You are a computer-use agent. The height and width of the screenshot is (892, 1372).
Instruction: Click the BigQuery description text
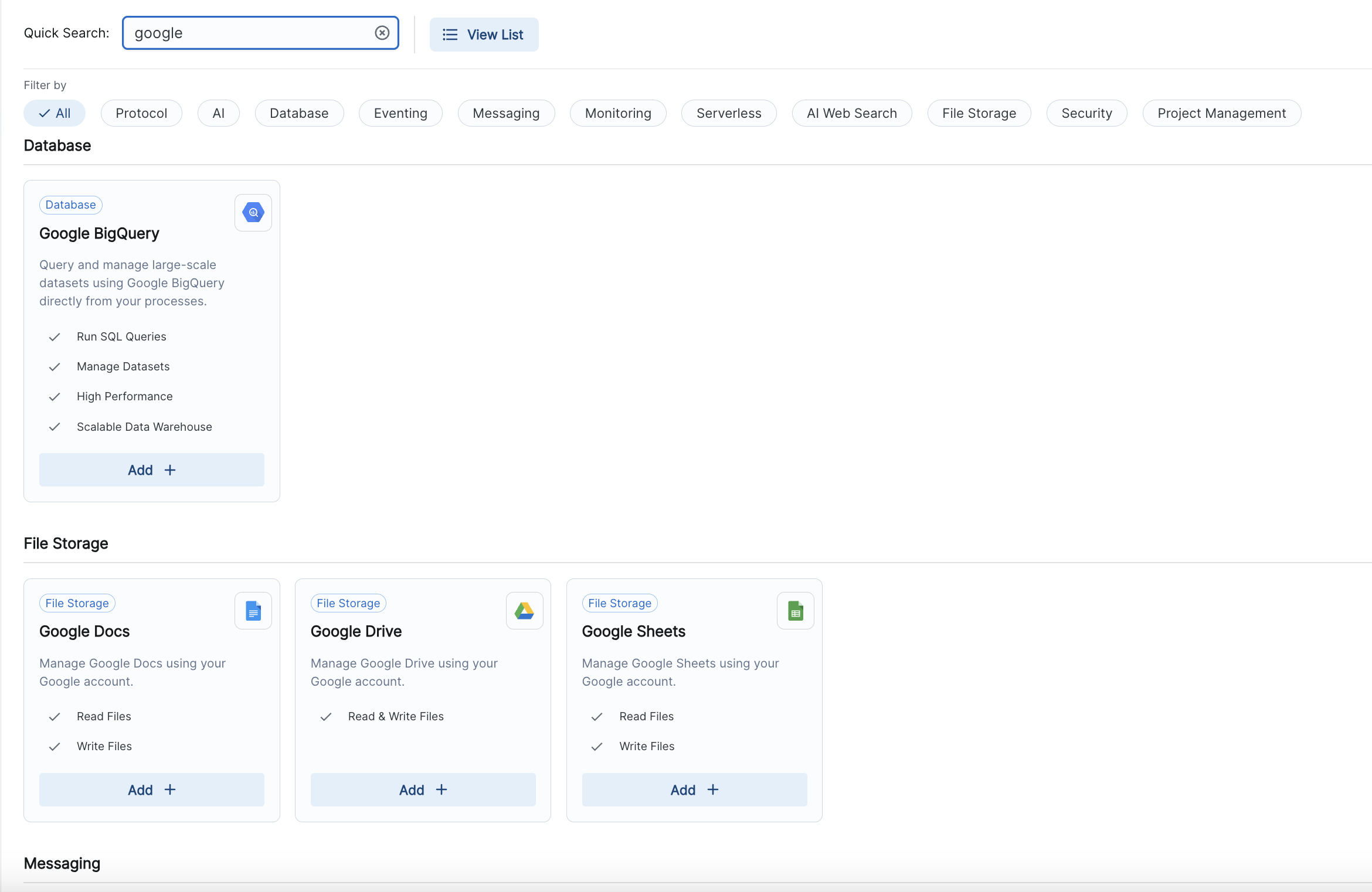(132, 283)
